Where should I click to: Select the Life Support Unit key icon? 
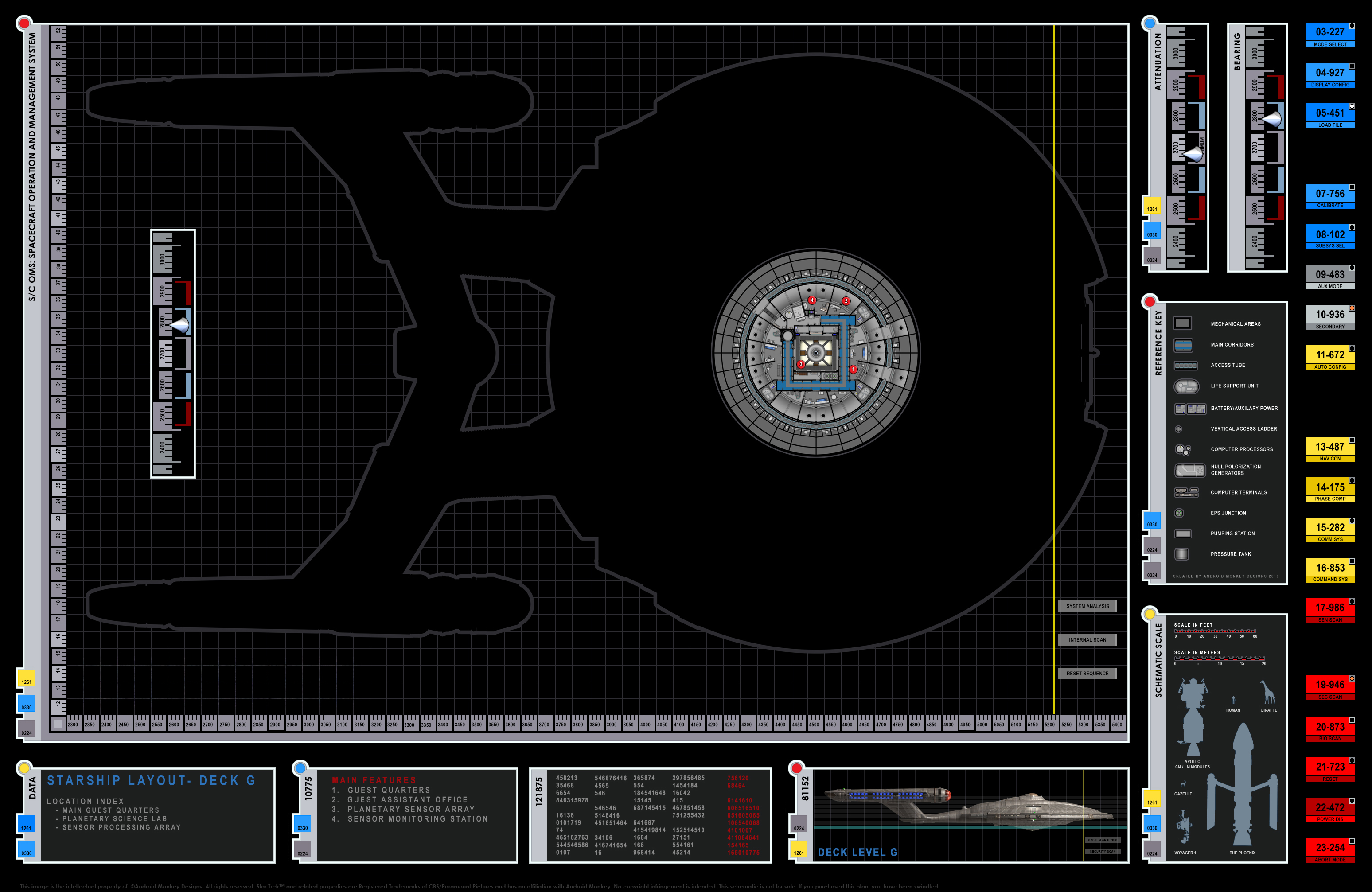point(1185,386)
